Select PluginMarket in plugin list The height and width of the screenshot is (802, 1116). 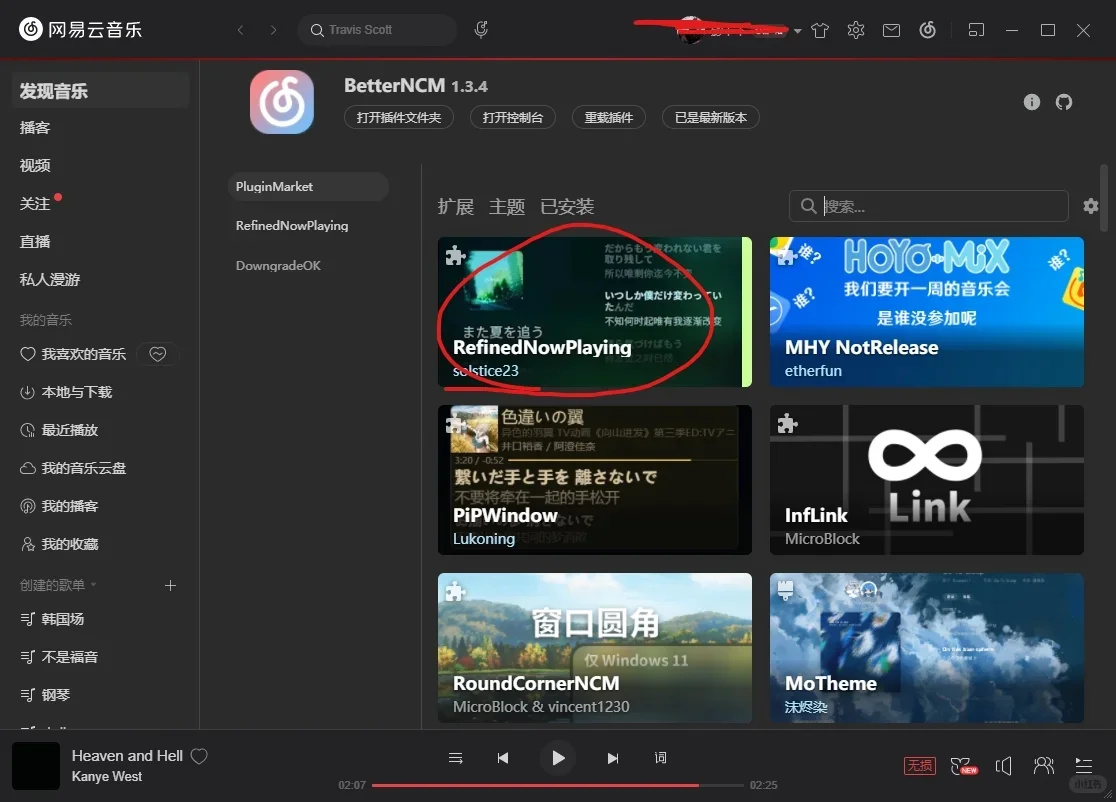point(308,186)
